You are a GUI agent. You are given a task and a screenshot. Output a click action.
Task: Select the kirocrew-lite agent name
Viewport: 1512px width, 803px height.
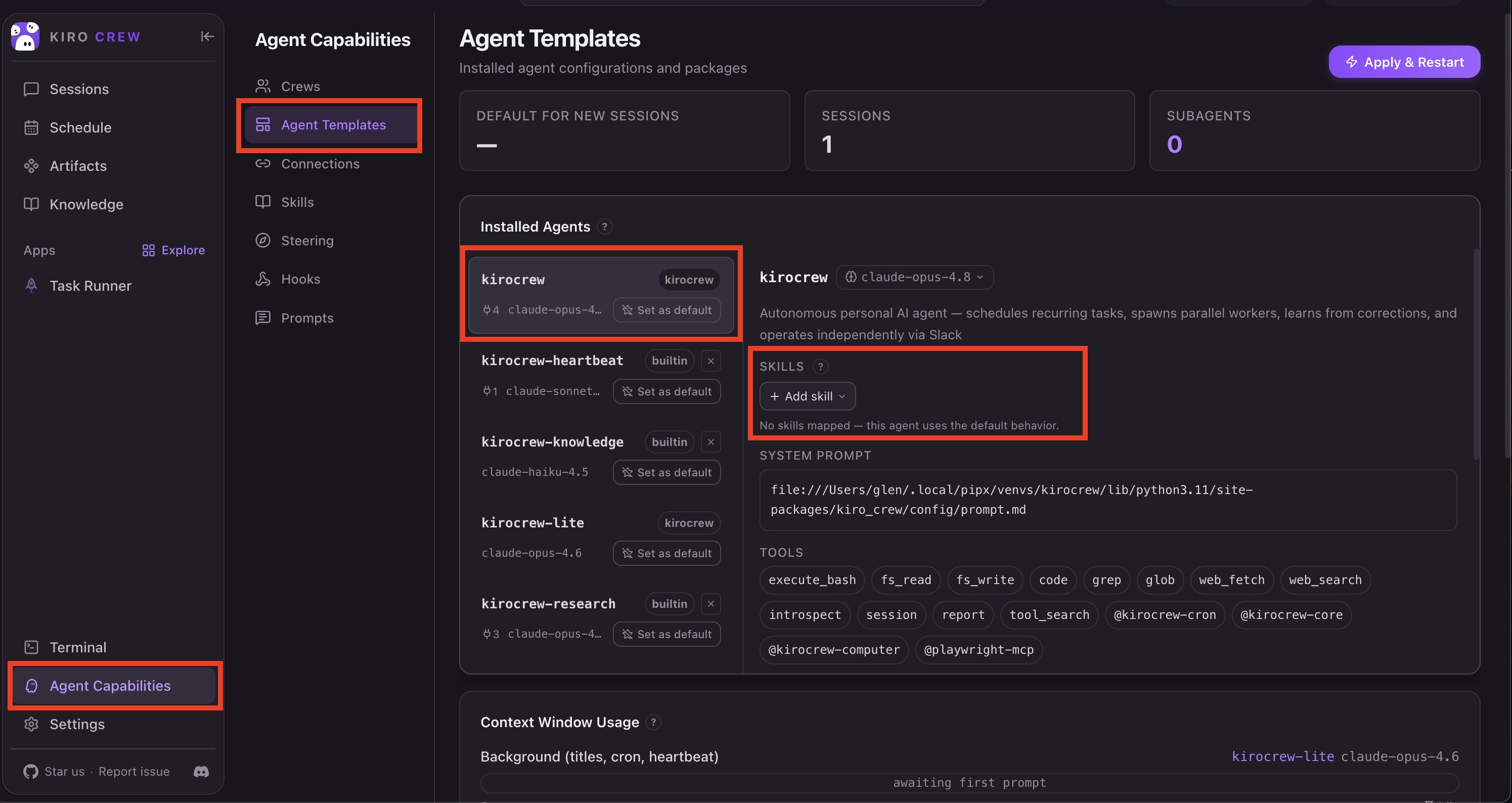tap(532, 523)
